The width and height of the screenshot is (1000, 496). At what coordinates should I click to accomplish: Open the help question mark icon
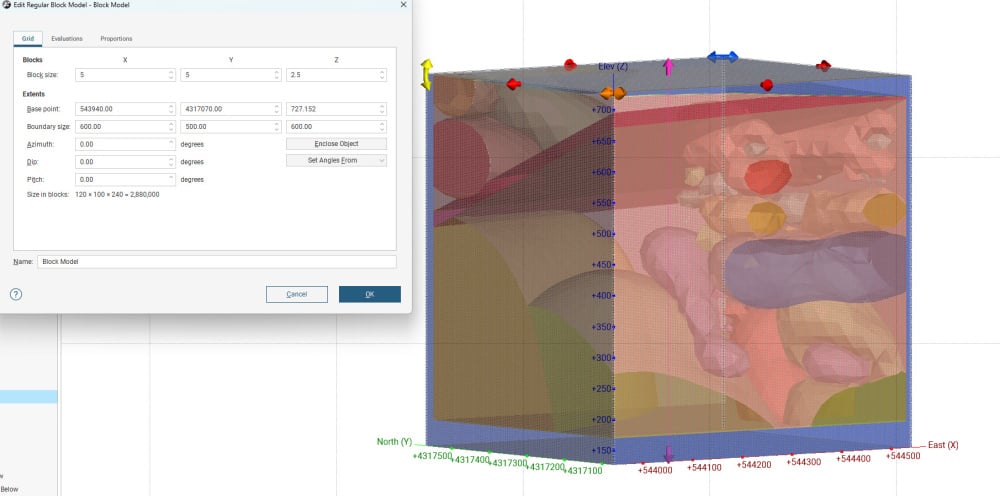pos(16,295)
